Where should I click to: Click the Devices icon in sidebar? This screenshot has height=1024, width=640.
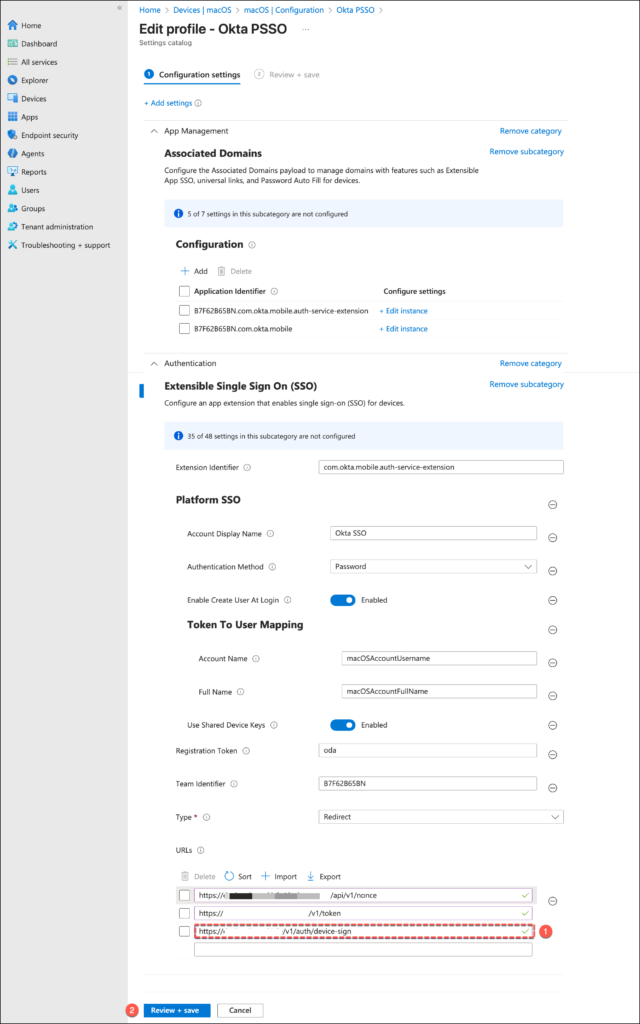point(12,99)
